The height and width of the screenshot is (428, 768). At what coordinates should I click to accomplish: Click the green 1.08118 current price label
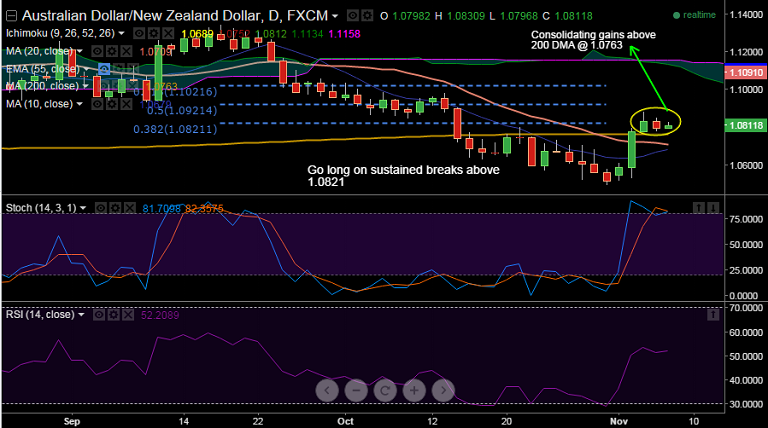click(x=745, y=125)
